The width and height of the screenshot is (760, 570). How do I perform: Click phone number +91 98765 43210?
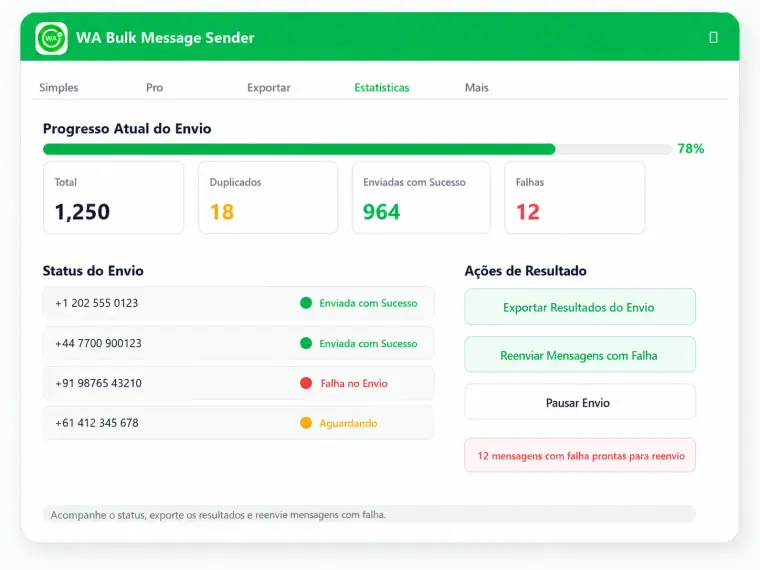[x=98, y=383]
